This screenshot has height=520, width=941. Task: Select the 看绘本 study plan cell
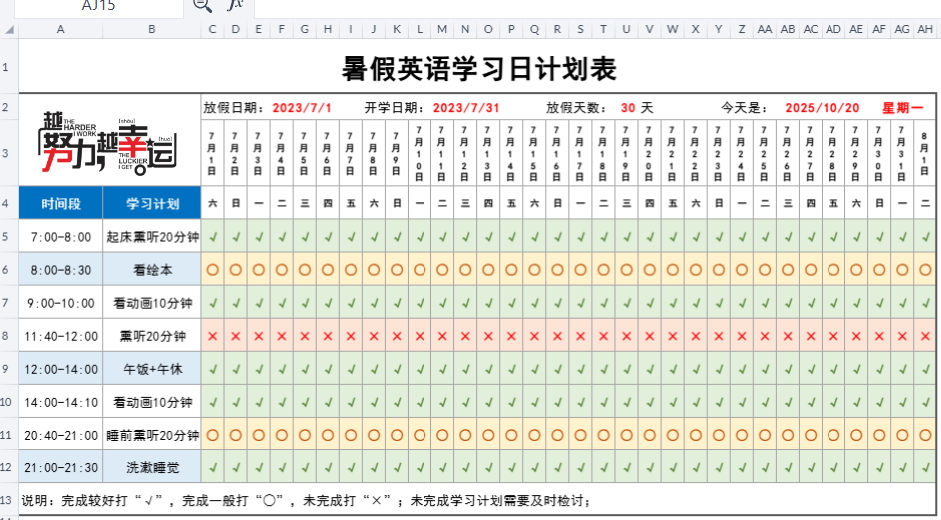(x=151, y=270)
